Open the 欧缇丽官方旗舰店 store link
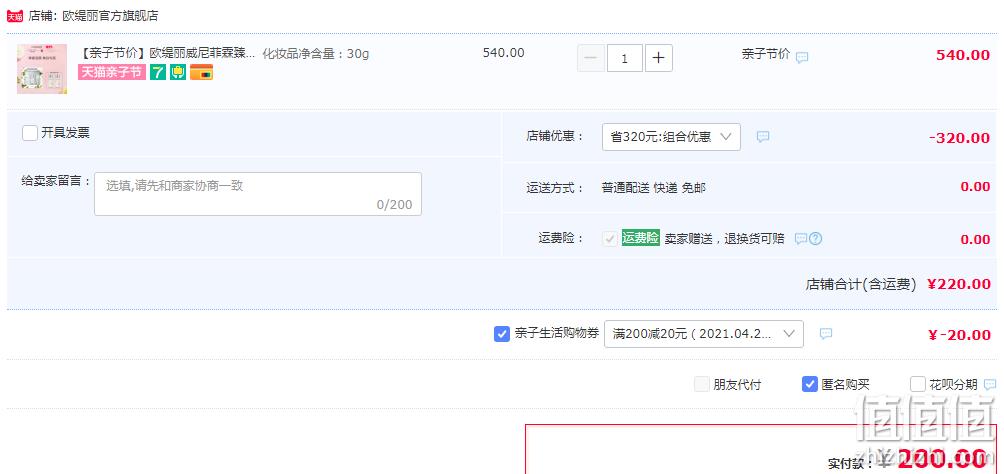The width and height of the screenshot is (1004, 474). click(110, 16)
